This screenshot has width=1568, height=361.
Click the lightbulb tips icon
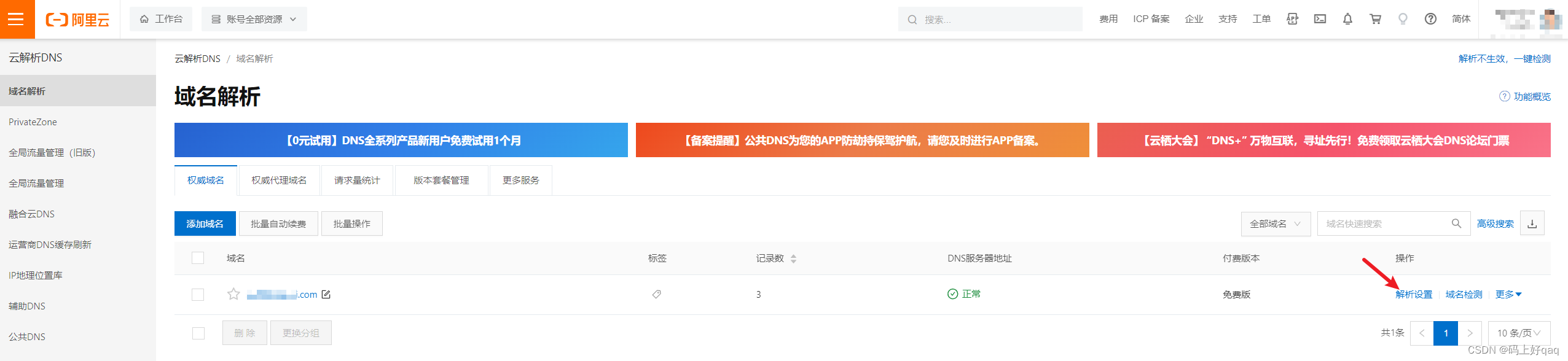1403,19
